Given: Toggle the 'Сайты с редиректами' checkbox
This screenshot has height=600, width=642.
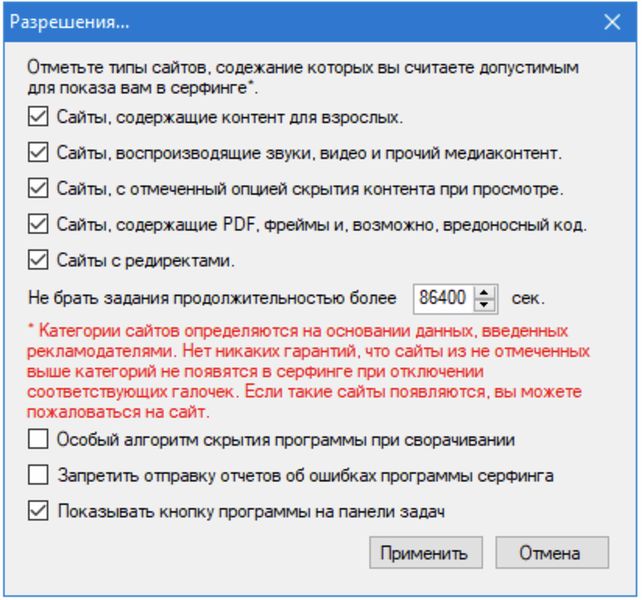Looking at the screenshot, I should tap(38, 261).
